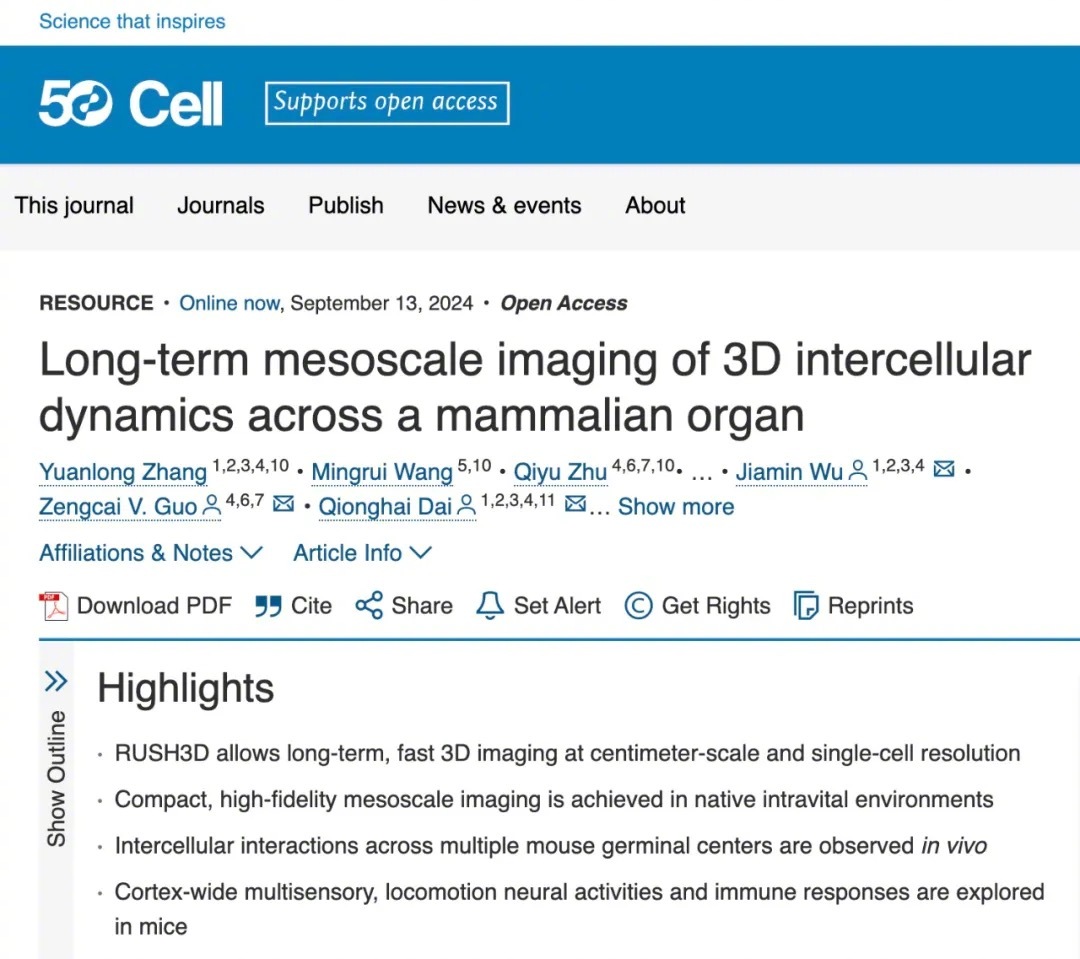Image resolution: width=1080 pixels, height=959 pixels.
Task: Click the Supports open access button
Action: (386, 103)
